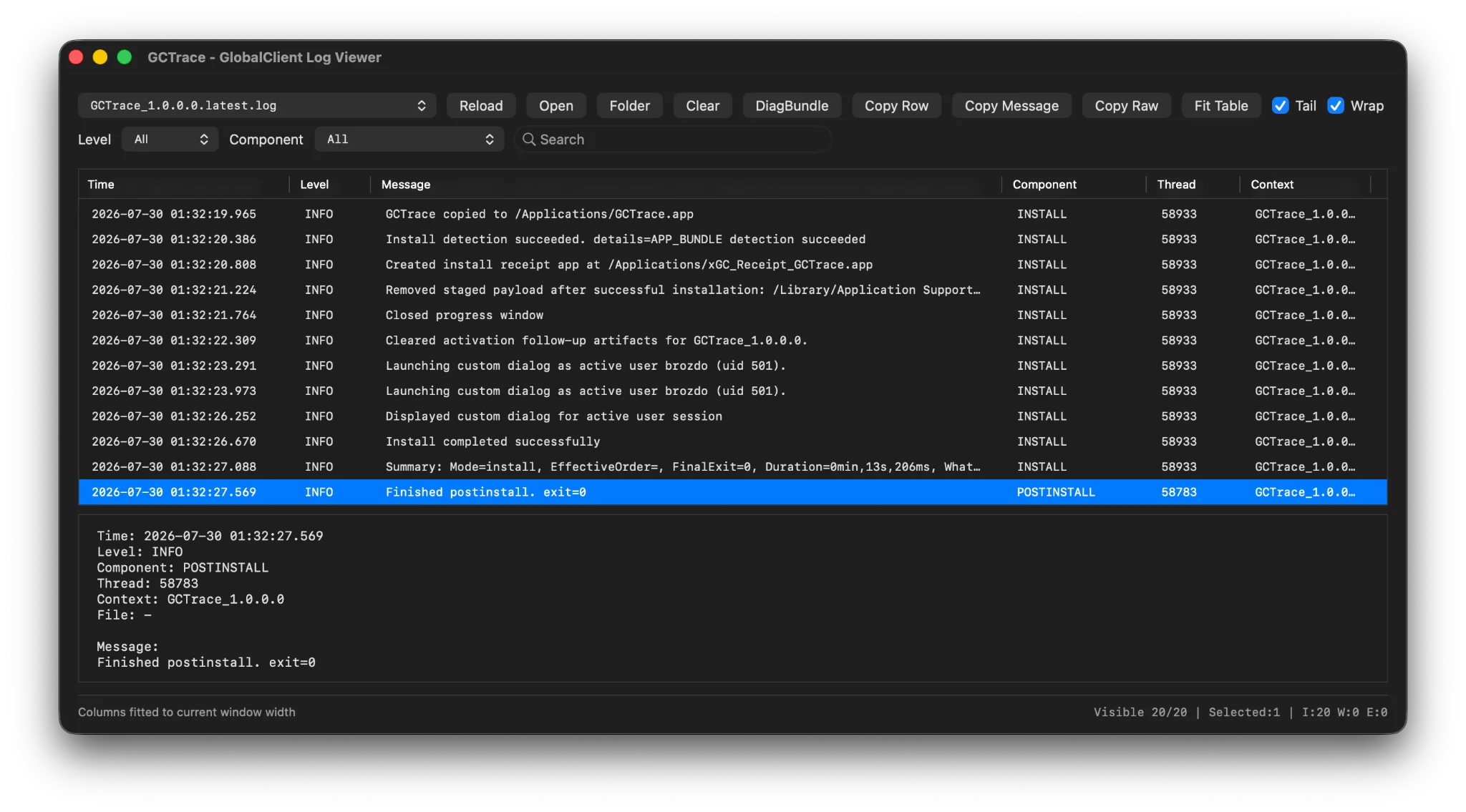Select the 'Closed progress window' row
This screenshot has height=812, width=1466.
[732, 315]
